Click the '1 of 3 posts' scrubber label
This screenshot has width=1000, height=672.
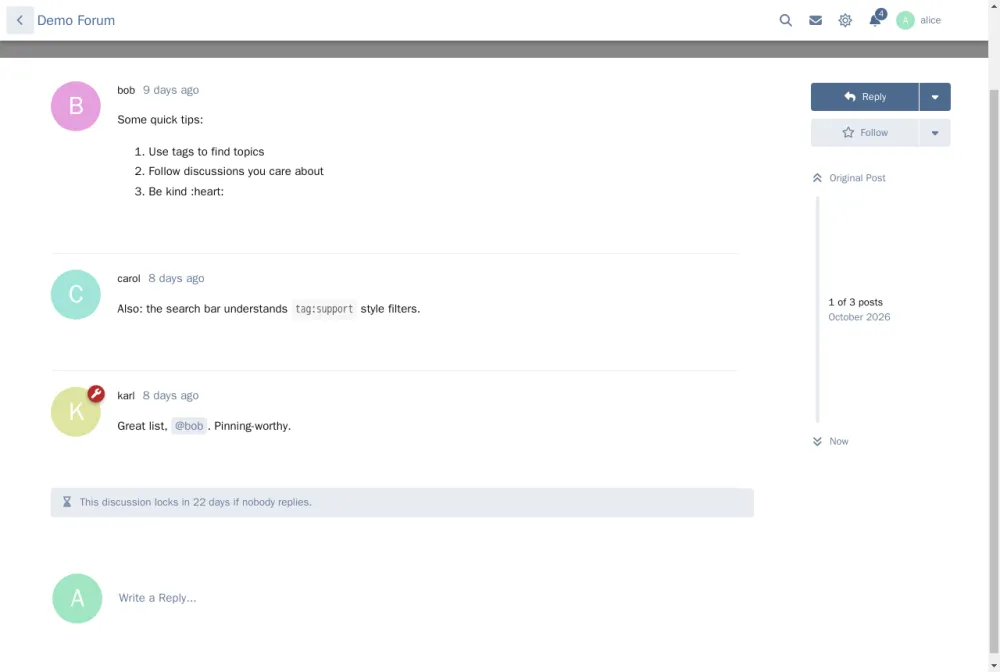(855, 302)
